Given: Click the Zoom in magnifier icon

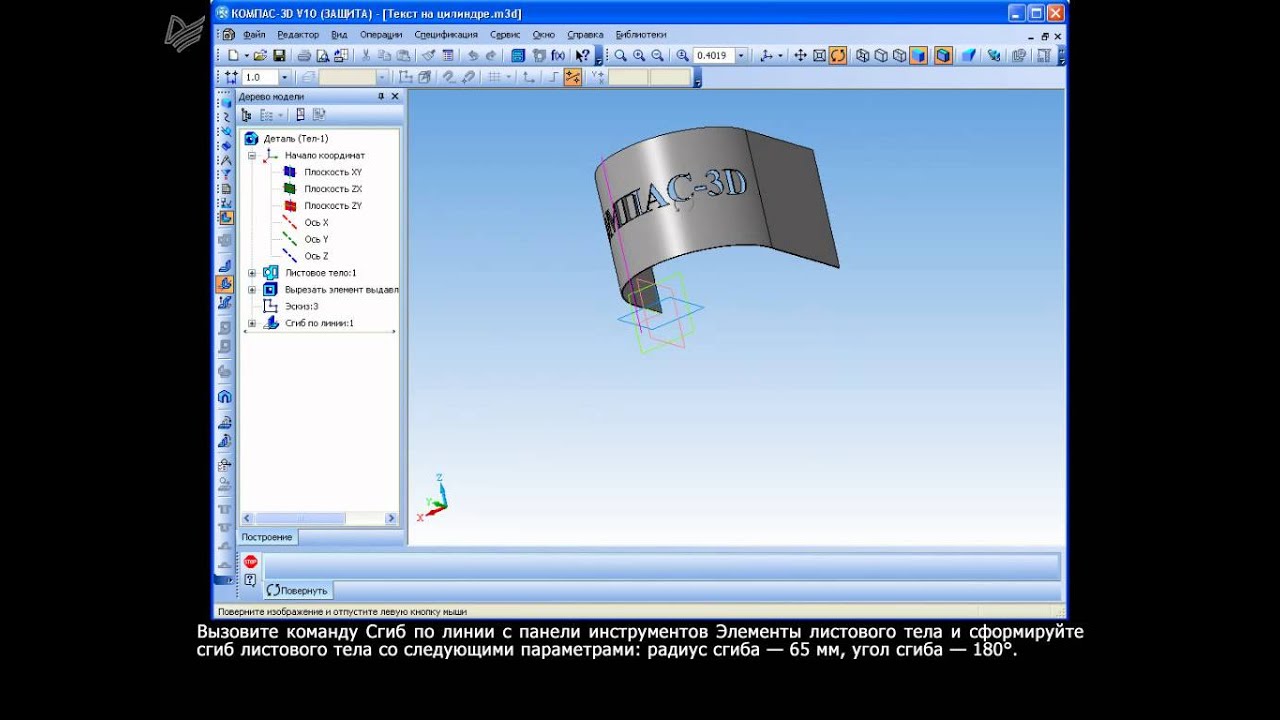Looking at the screenshot, I should 639,56.
